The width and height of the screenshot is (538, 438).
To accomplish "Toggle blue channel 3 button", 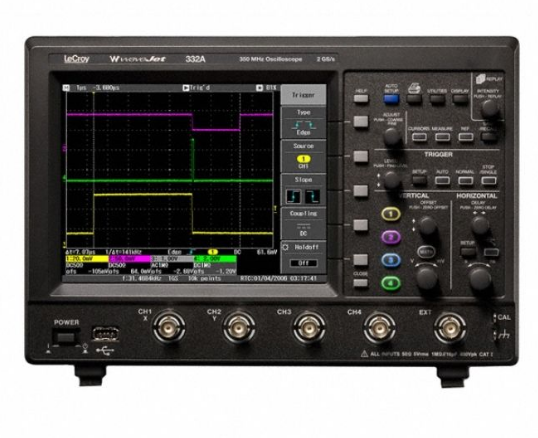I will tap(391, 260).
